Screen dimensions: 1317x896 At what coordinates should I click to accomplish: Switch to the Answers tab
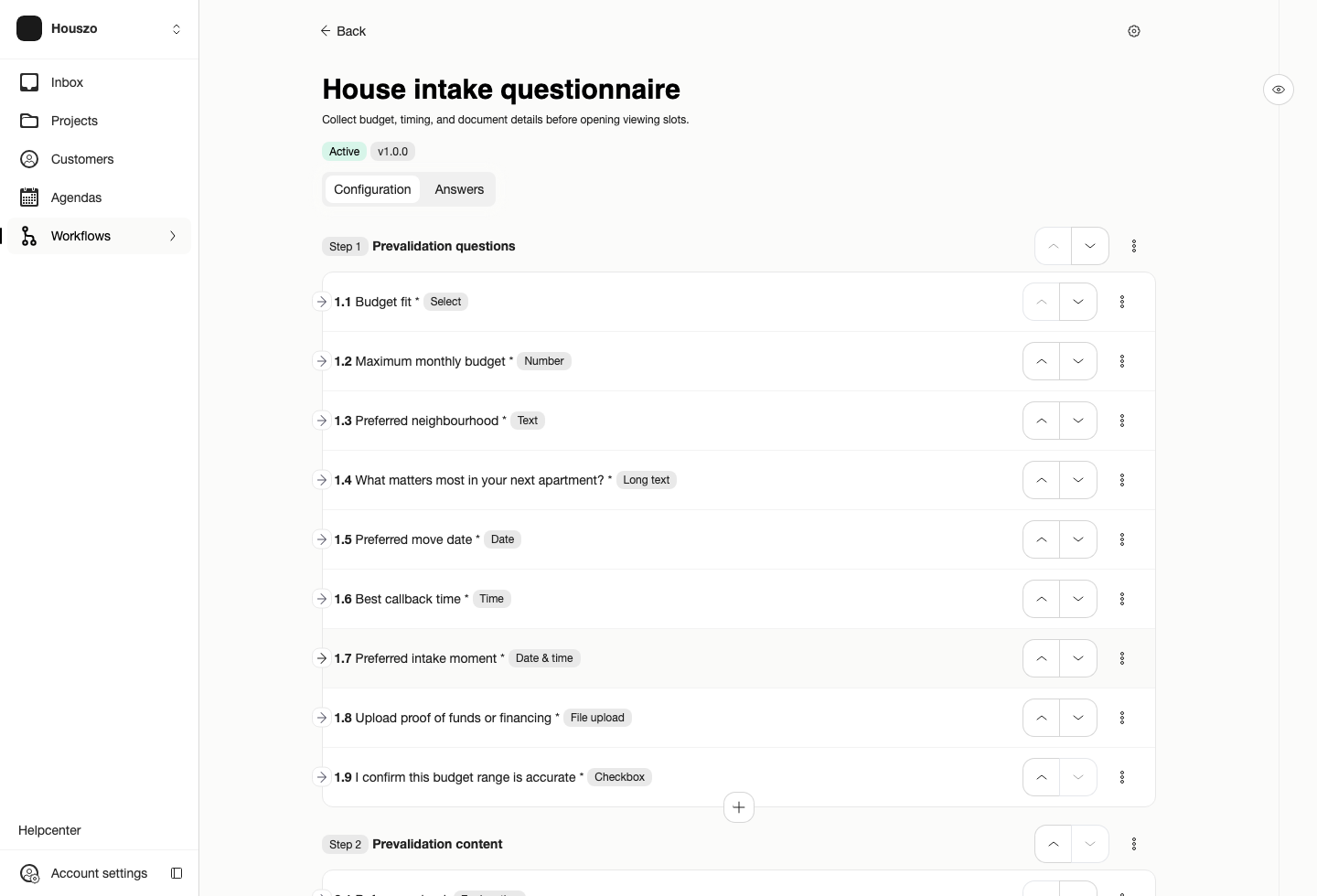pos(459,189)
